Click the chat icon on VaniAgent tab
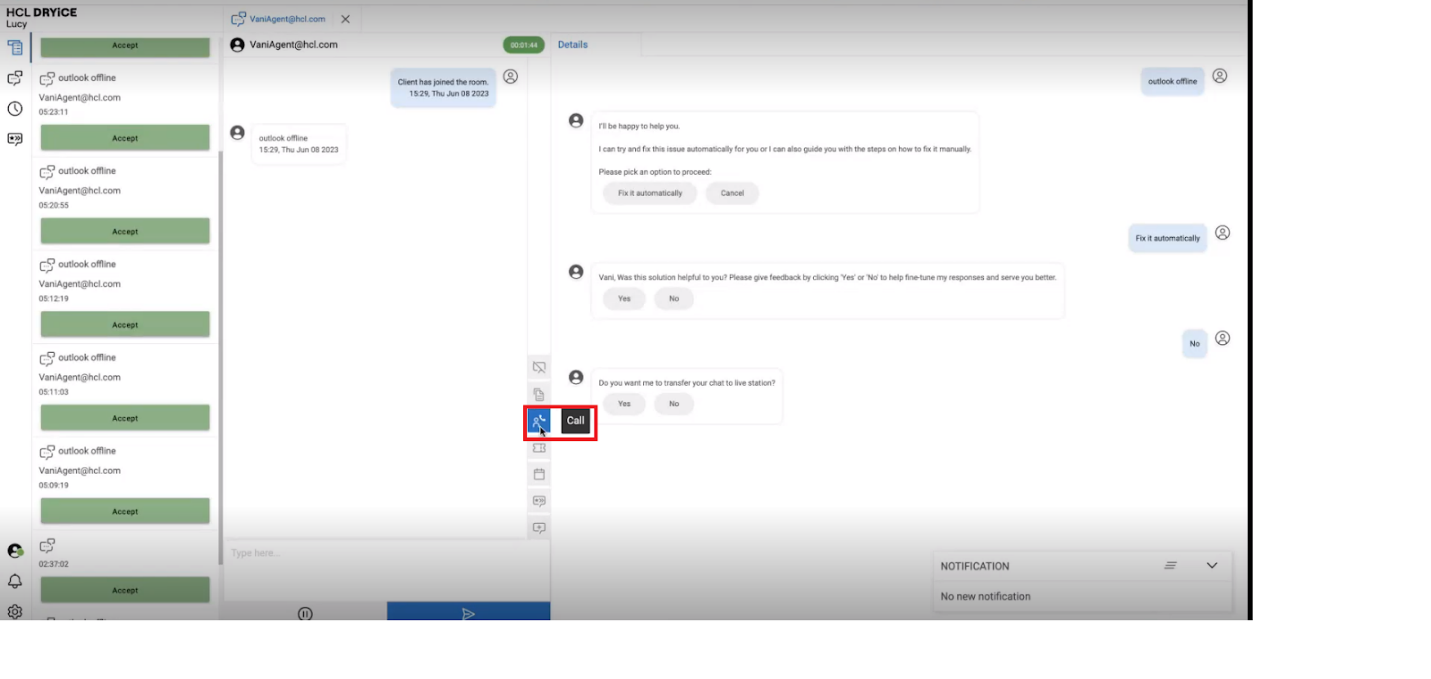 point(238,19)
